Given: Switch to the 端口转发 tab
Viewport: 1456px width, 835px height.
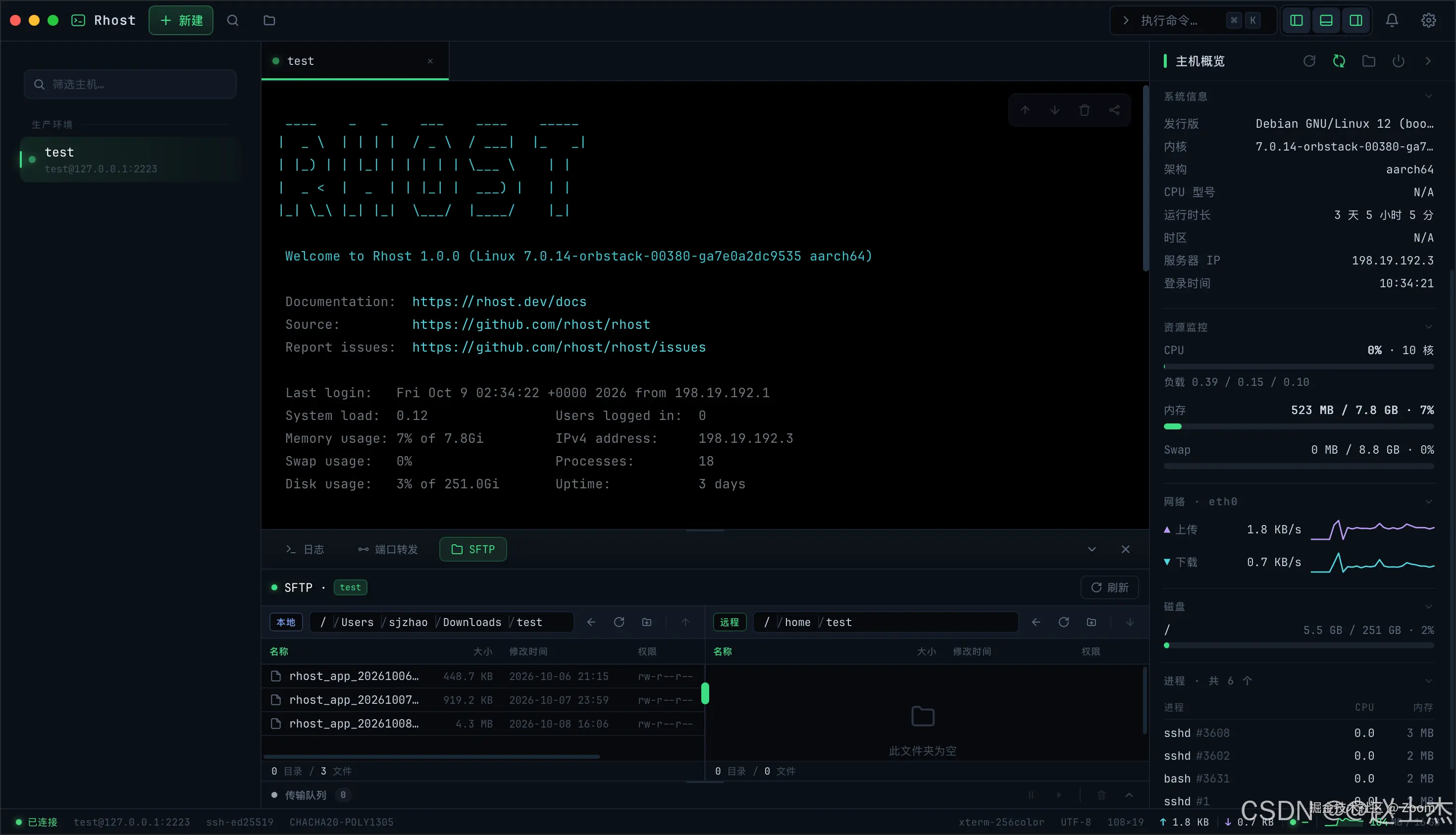Looking at the screenshot, I should pyautogui.click(x=388, y=549).
